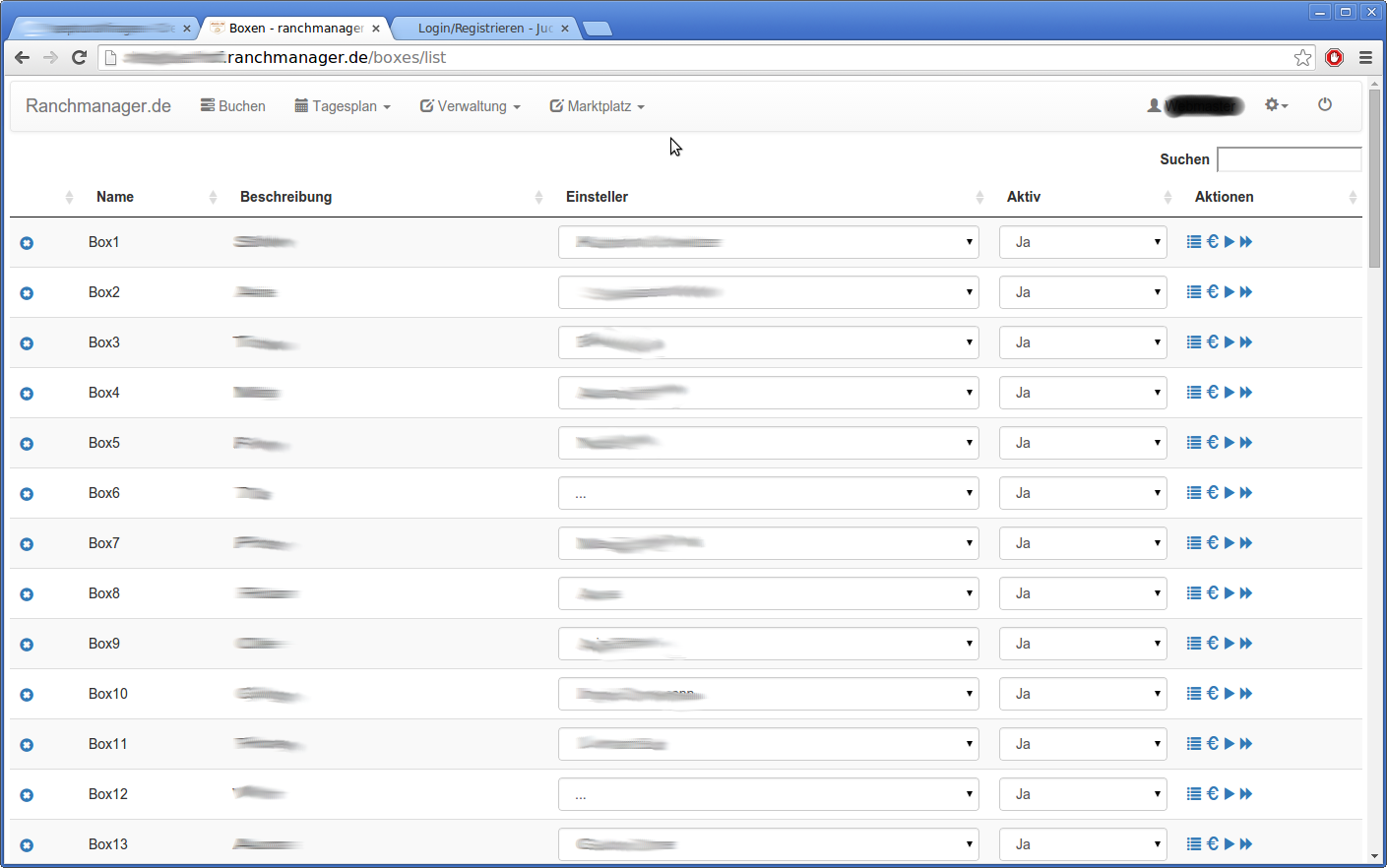Click the list icon in Box1 row
Viewport: 1387px width, 868px height.
click(x=1193, y=242)
